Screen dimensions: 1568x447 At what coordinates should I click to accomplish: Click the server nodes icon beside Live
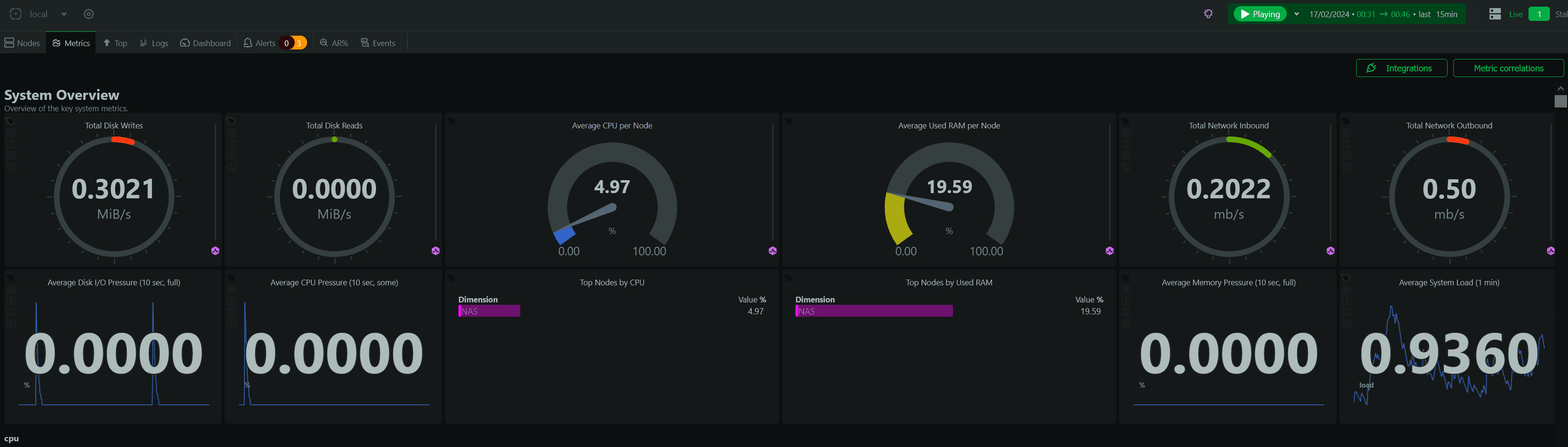[1495, 14]
